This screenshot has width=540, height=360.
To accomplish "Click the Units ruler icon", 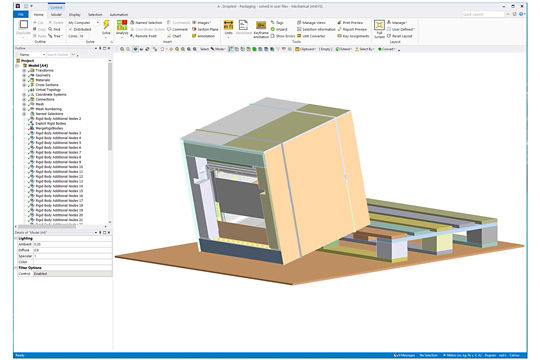I will (228, 25).
